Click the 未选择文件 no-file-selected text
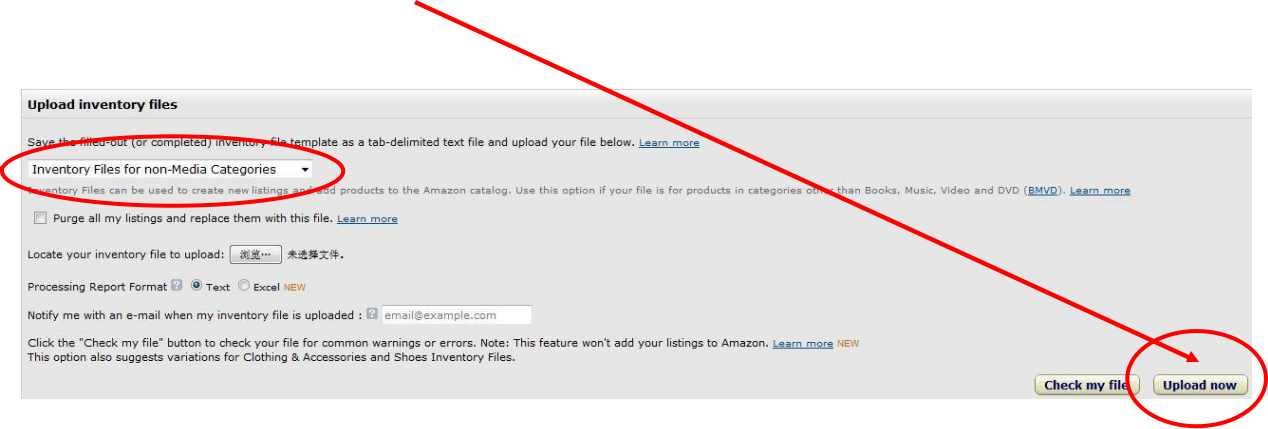Image resolution: width=1268 pixels, height=429 pixels. coord(315,255)
